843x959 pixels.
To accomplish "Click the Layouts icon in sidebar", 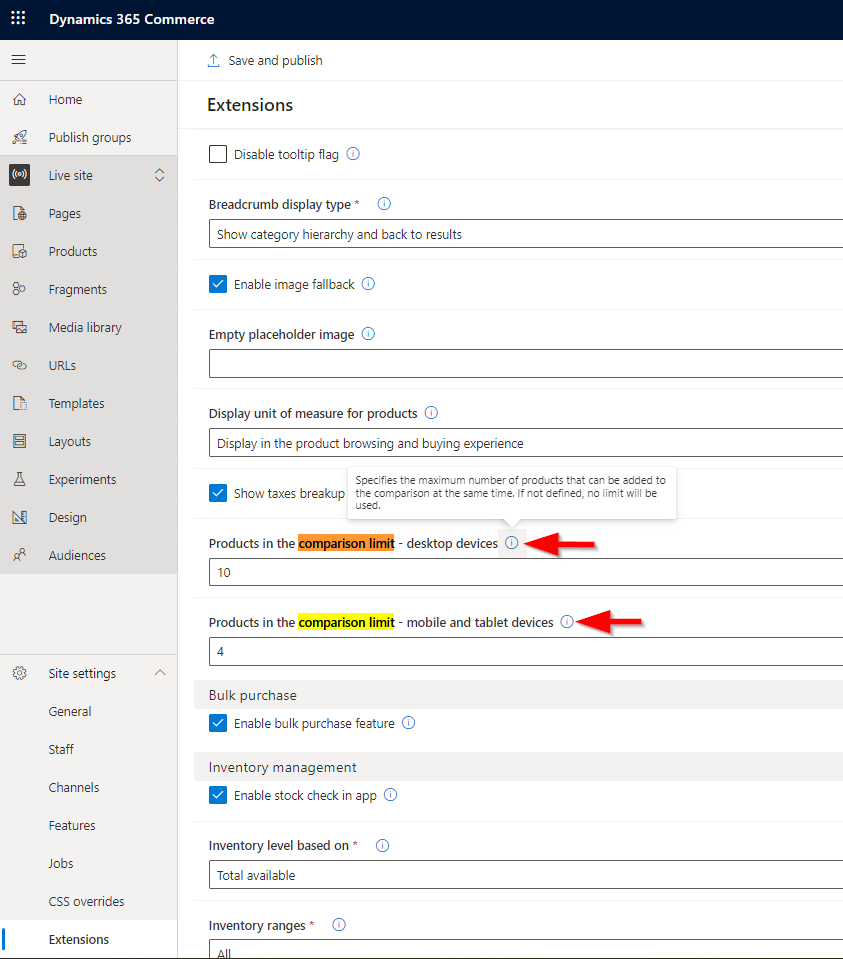I will point(20,441).
